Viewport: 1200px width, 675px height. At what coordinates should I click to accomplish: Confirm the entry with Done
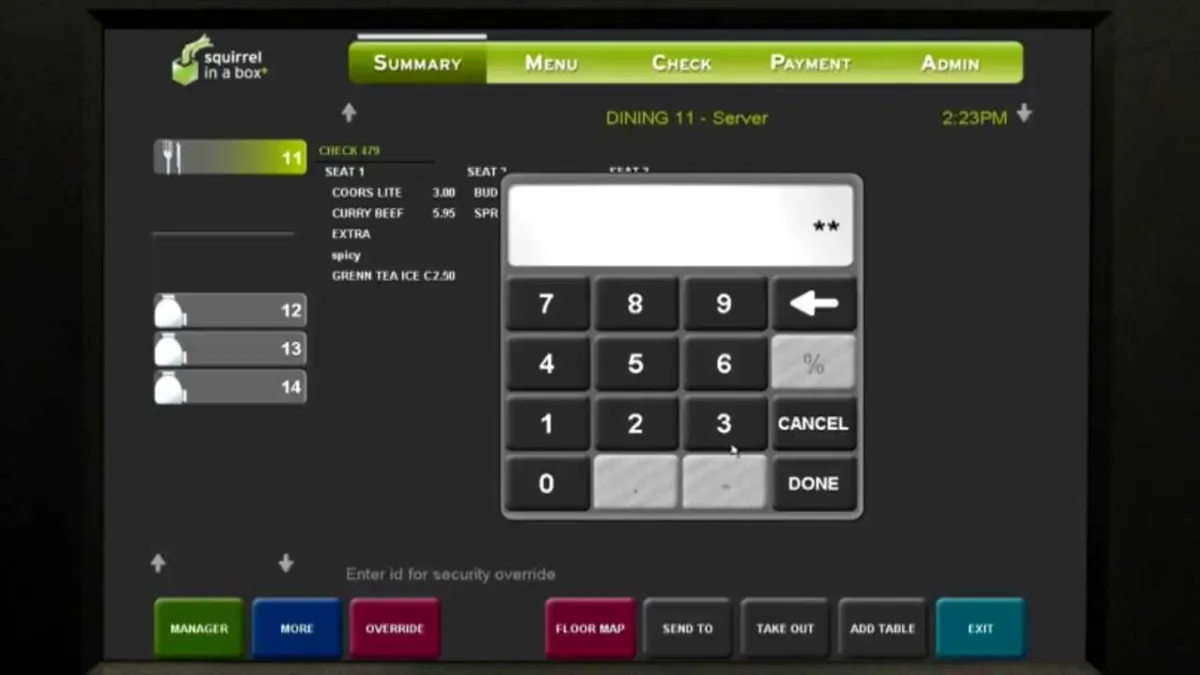(813, 484)
